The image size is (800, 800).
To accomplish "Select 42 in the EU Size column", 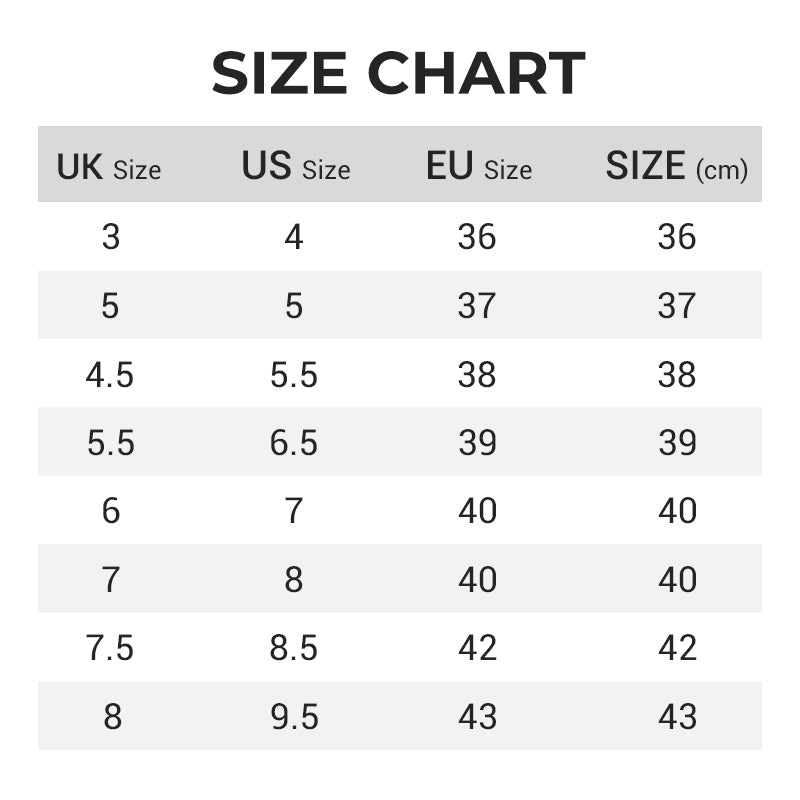I will [x=477, y=648].
